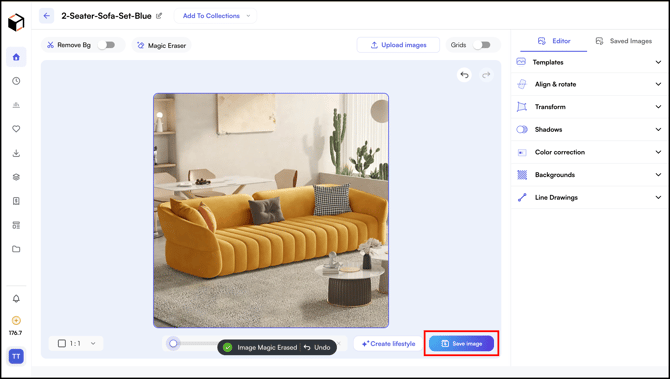
Task: Expand the Color correction chevron
Action: pyautogui.click(x=658, y=152)
